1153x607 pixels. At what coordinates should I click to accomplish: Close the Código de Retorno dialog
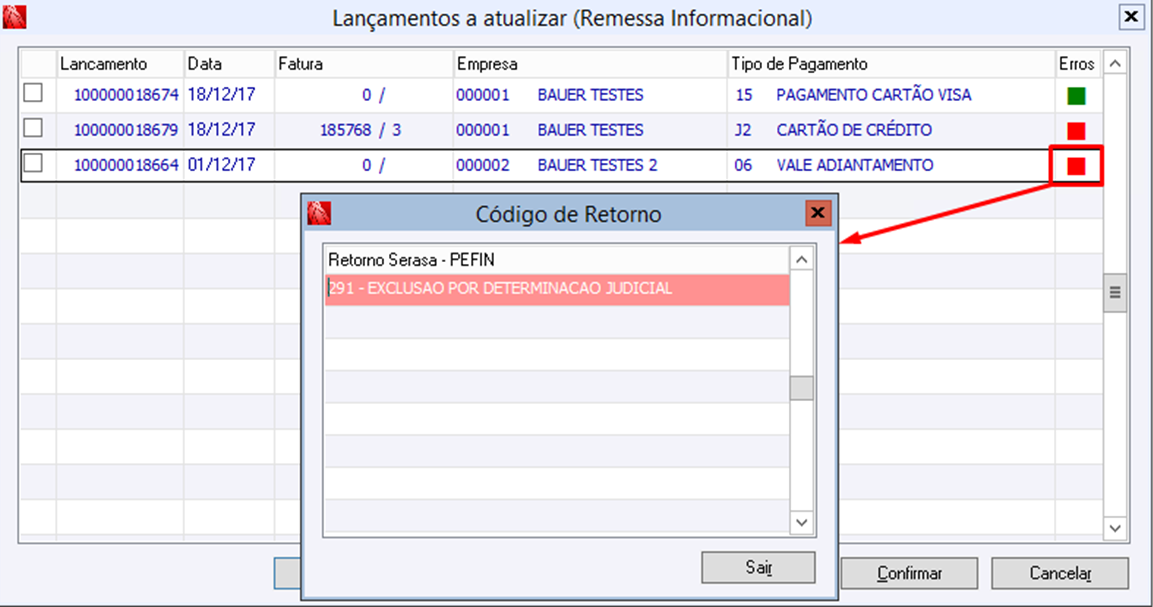click(x=818, y=213)
